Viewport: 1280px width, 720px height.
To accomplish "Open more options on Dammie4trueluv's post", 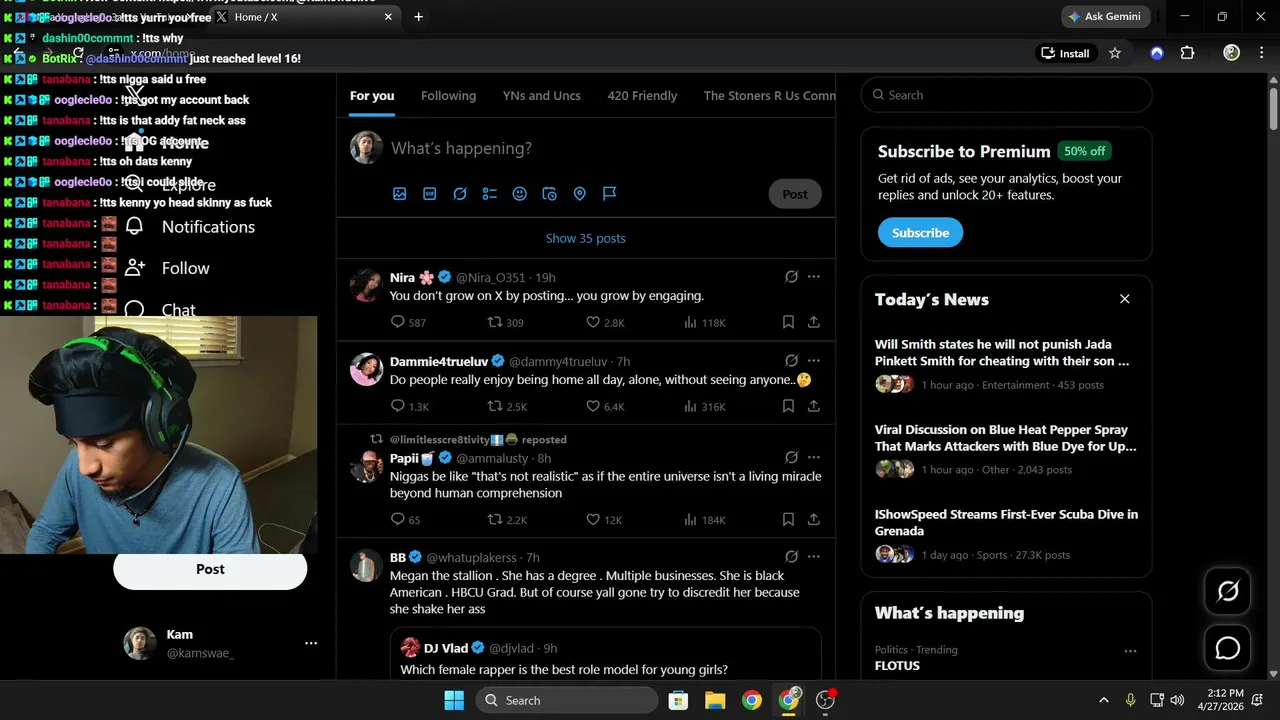I will (814, 361).
